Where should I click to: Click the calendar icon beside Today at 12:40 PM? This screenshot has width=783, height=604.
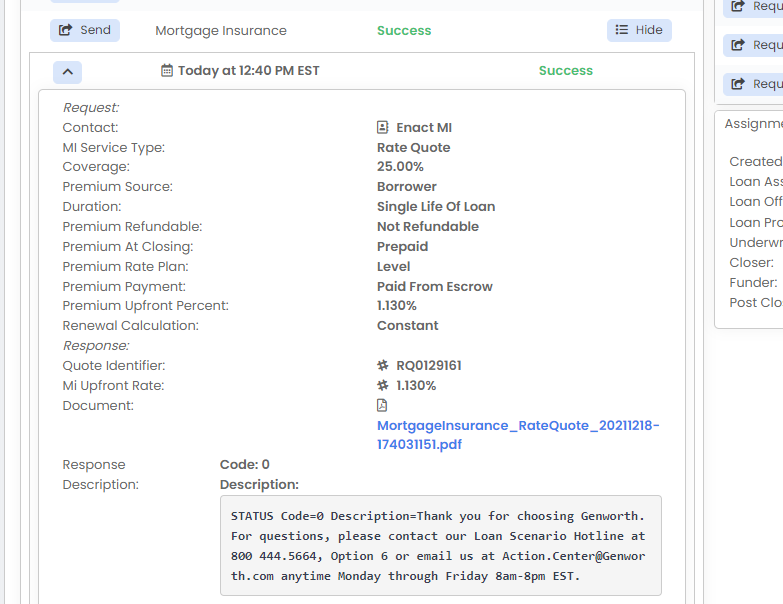pos(167,70)
